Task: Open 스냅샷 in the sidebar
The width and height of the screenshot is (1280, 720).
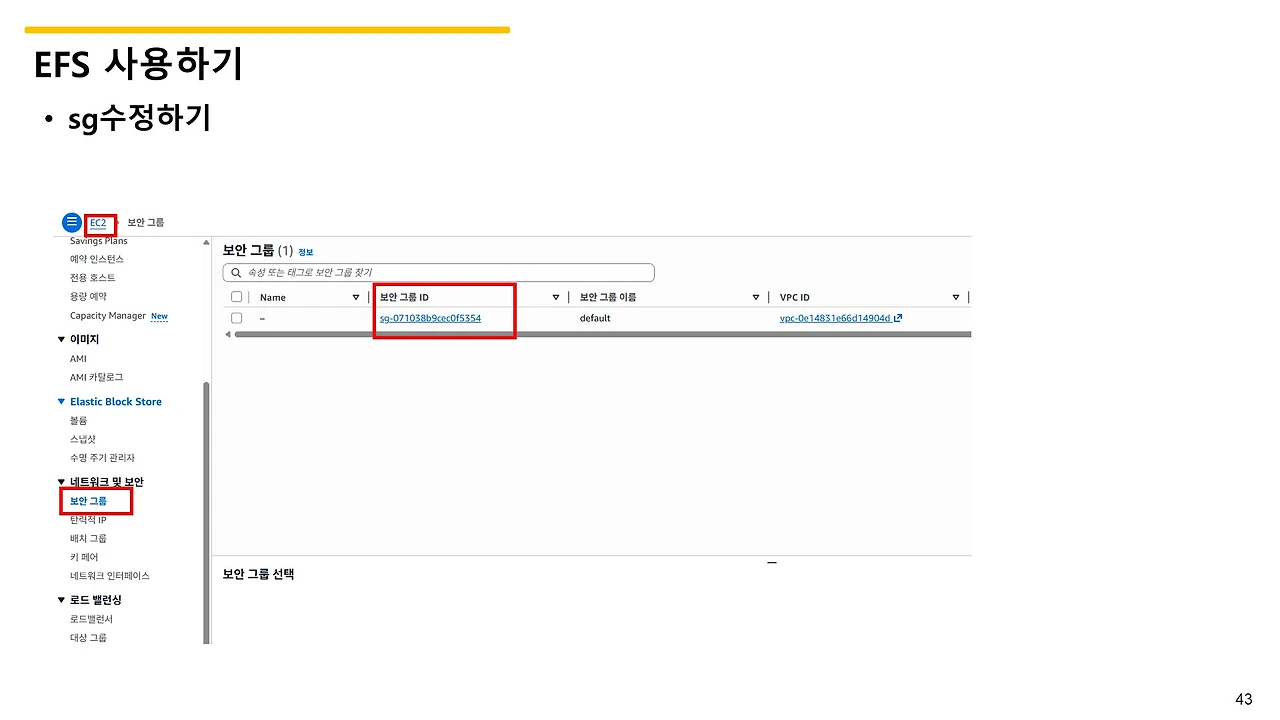Action: tap(83, 439)
